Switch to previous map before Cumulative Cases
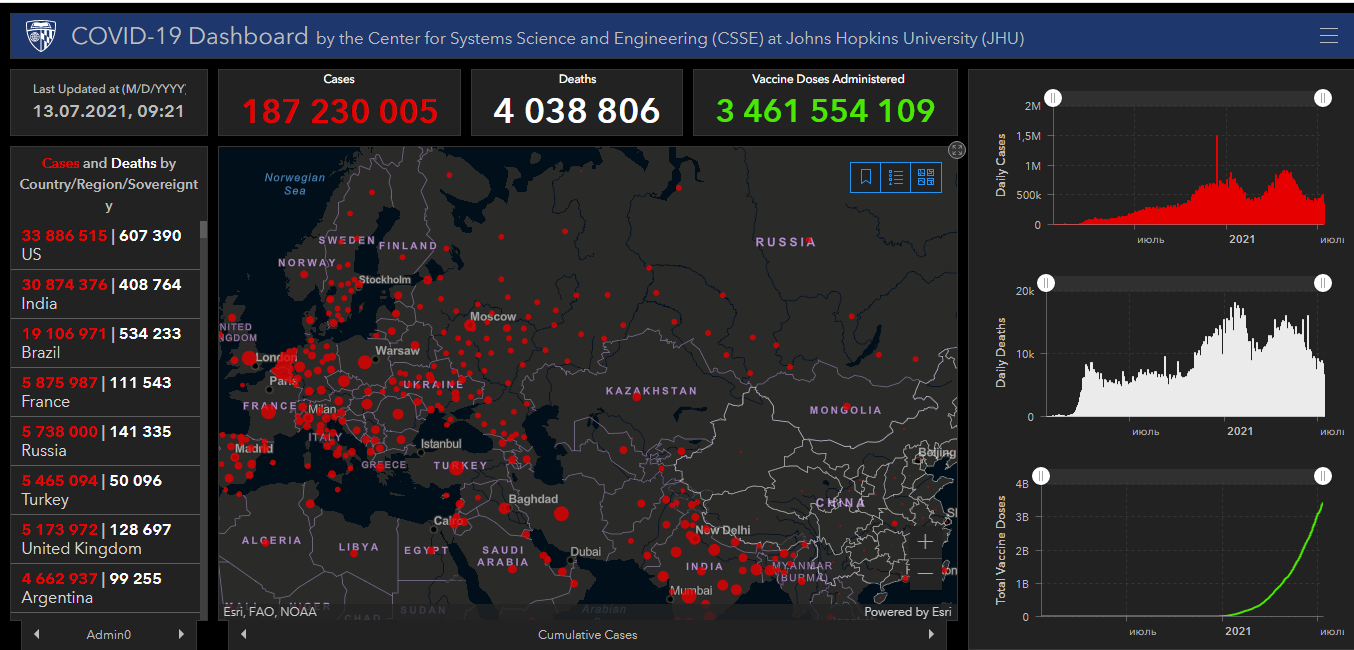 pos(244,634)
